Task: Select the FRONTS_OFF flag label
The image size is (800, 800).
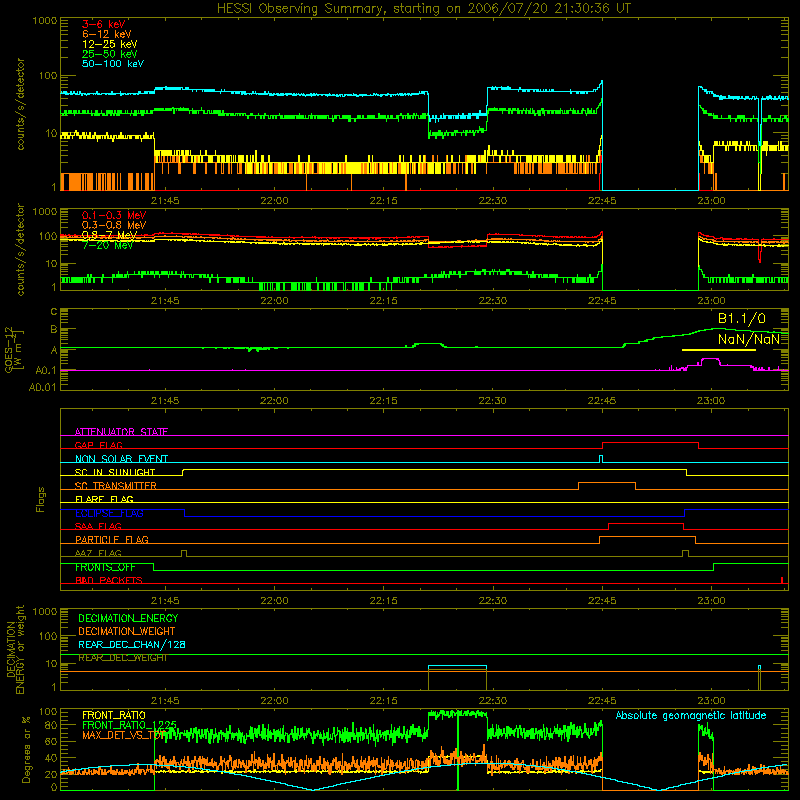Action: (x=105, y=567)
